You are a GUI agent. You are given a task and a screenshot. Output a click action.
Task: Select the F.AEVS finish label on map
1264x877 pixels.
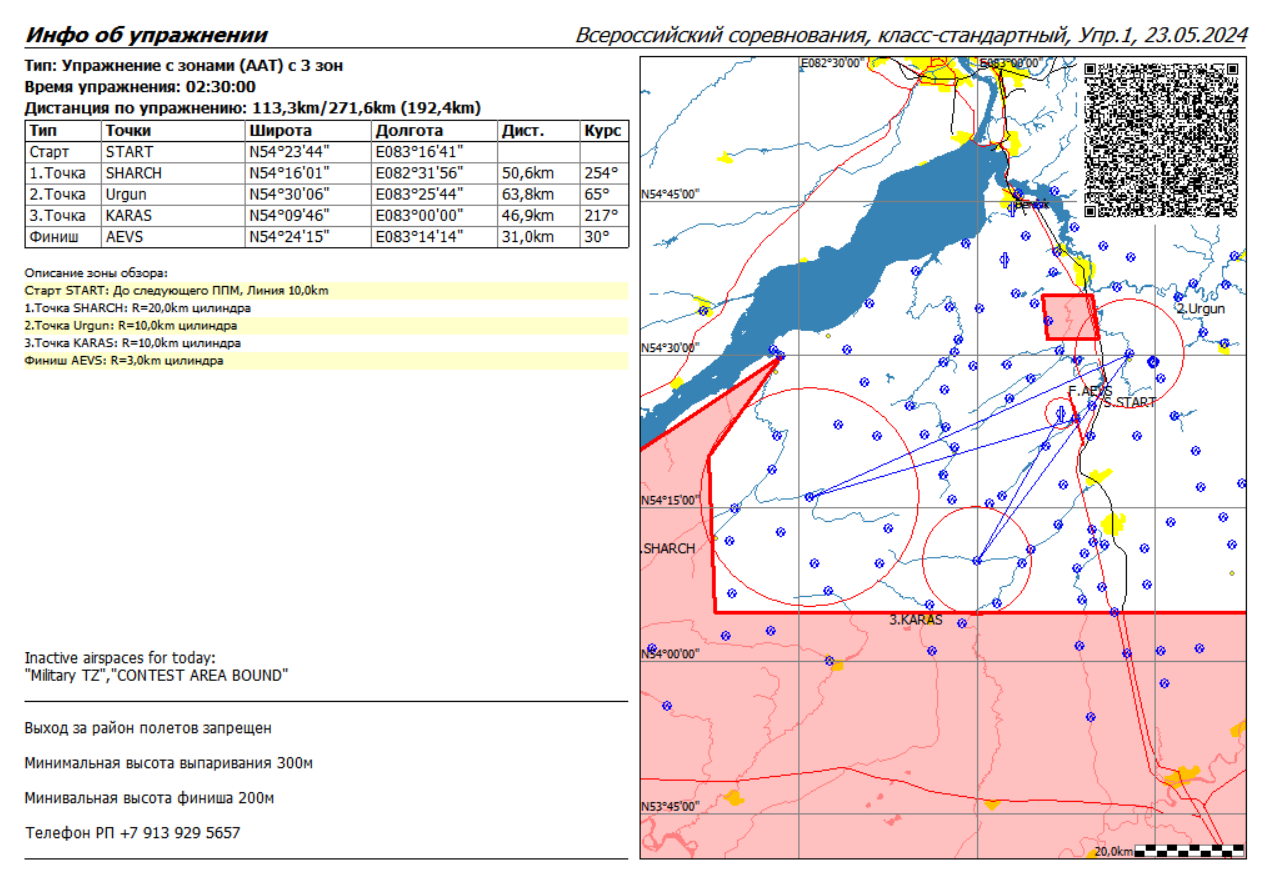tap(1089, 390)
